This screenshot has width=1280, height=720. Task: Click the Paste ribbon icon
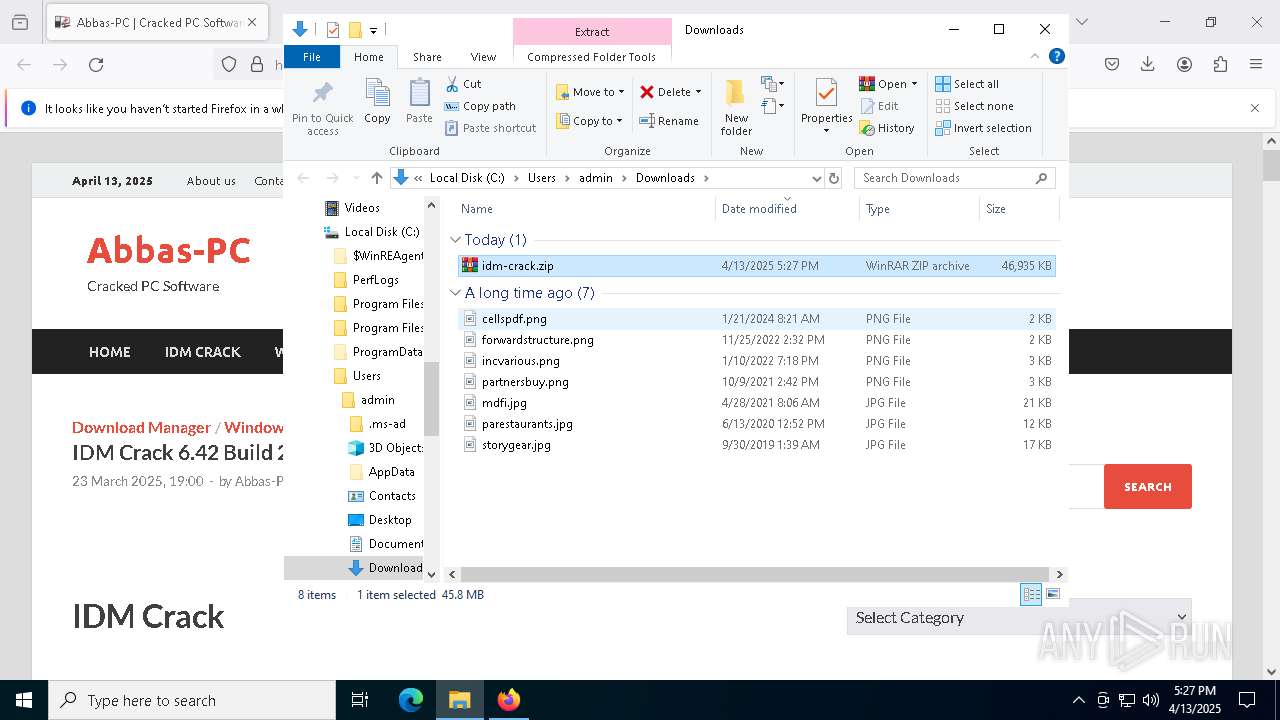pyautogui.click(x=419, y=101)
